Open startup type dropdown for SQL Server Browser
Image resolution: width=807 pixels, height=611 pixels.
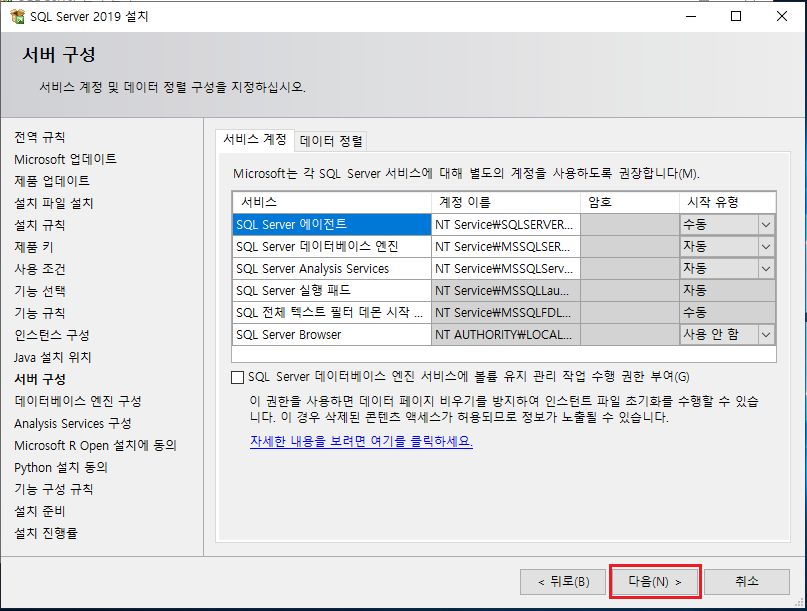[x=766, y=335]
